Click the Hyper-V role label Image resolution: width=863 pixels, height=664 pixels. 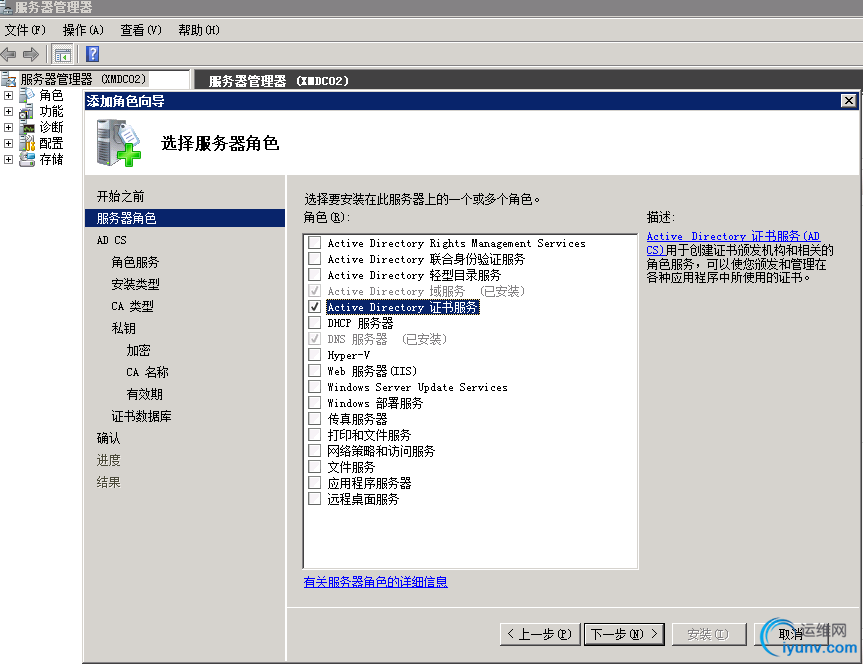[x=348, y=355]
